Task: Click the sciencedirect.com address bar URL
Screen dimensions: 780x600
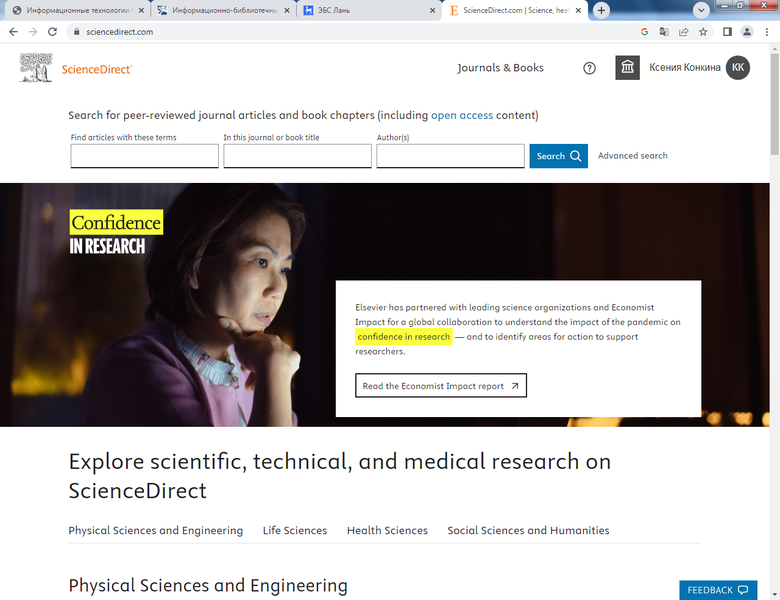Action: (119, 32)
